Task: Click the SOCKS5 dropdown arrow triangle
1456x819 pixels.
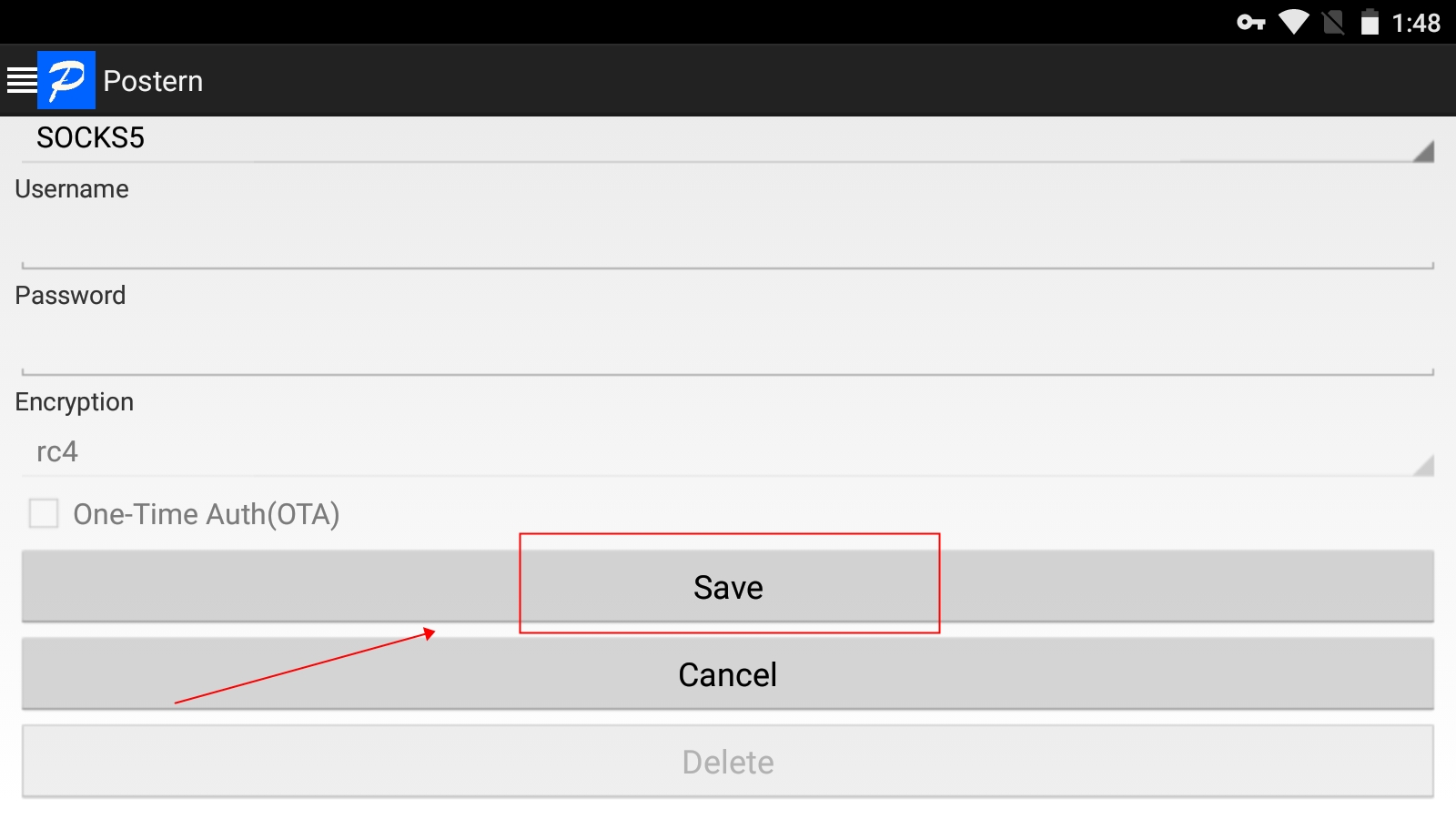Action: tap(1423, 151)
